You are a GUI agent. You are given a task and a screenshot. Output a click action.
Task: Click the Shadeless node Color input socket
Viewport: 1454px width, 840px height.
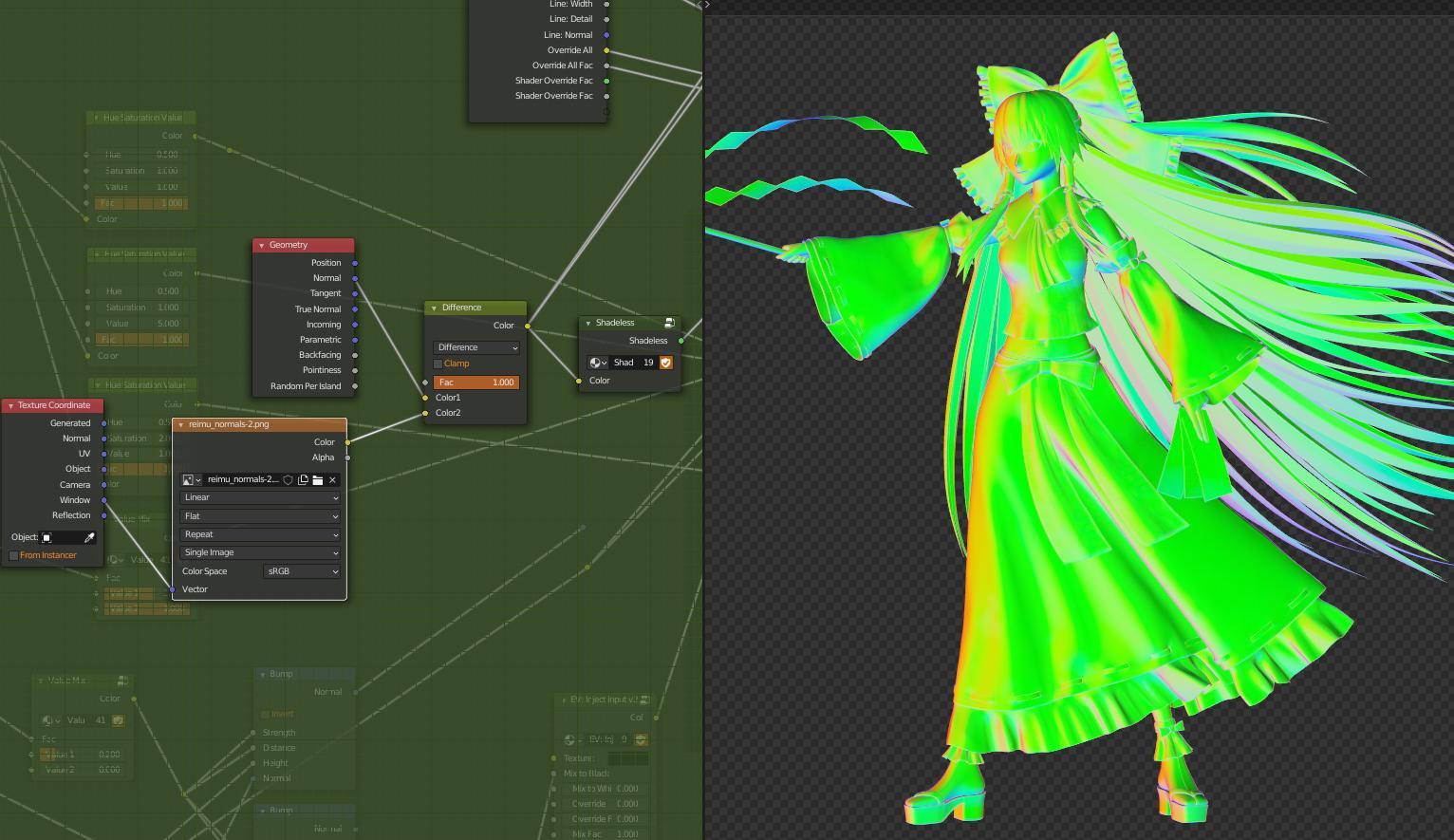click(579, 381)
